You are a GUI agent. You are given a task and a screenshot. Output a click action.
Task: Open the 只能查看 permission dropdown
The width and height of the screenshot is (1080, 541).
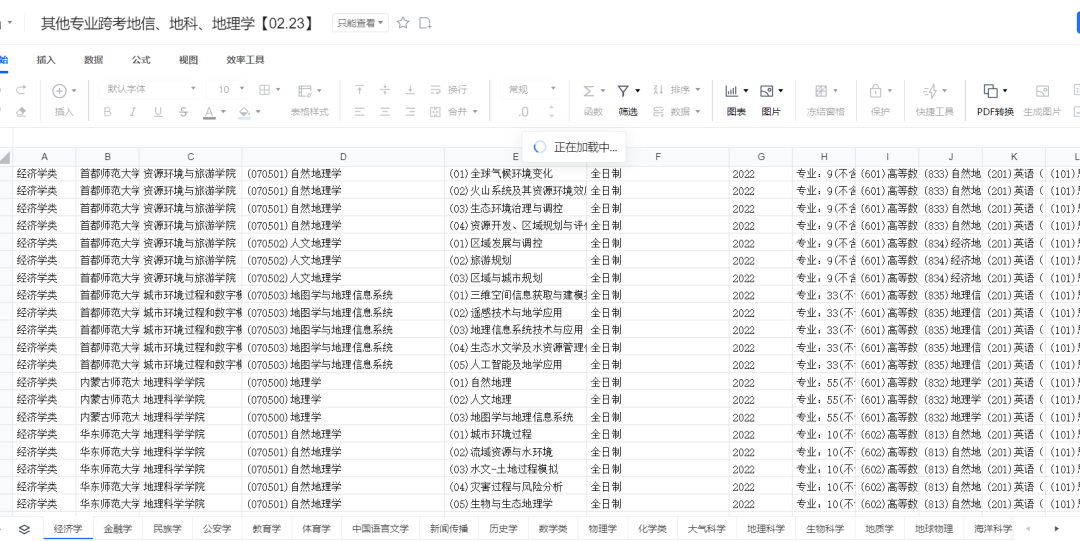(x=360, y=23)
